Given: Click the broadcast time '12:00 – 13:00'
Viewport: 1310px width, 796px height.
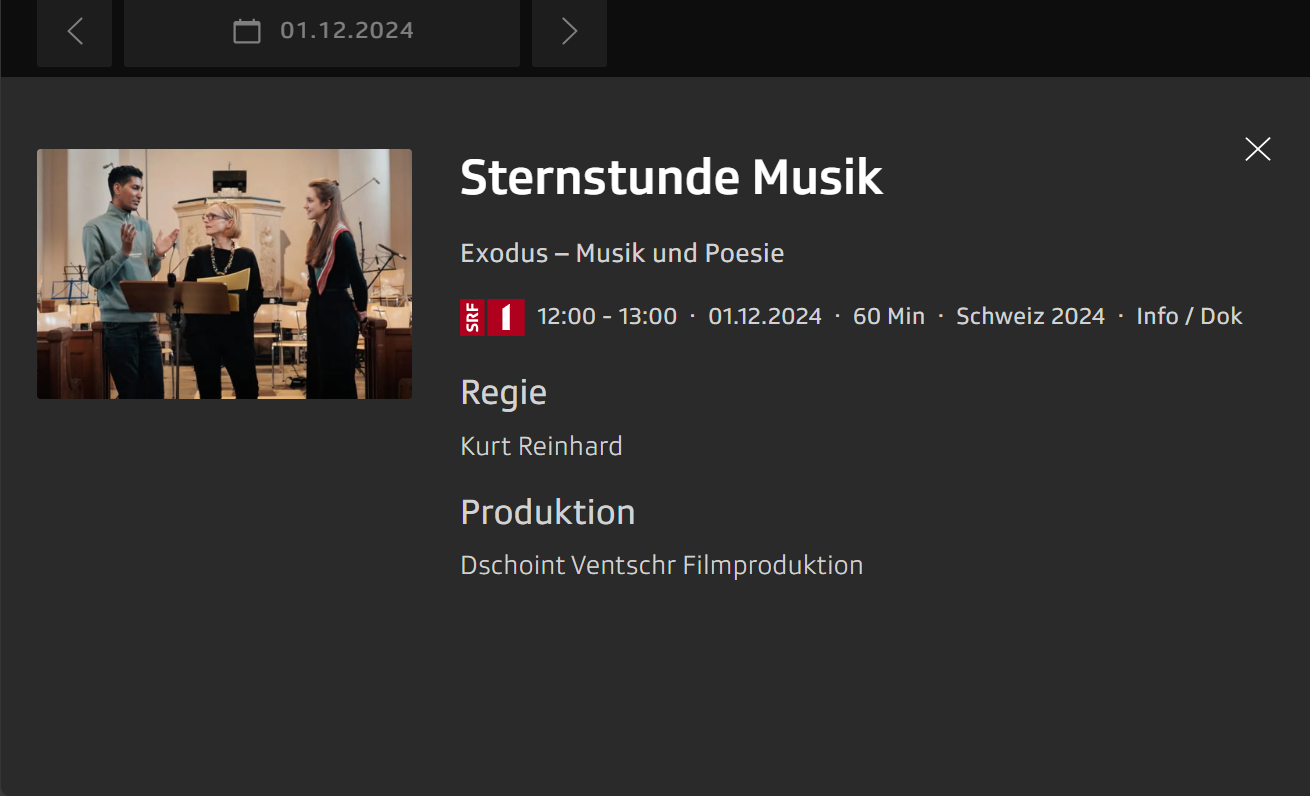Looking at the screenshot, I should pos(606,316).
